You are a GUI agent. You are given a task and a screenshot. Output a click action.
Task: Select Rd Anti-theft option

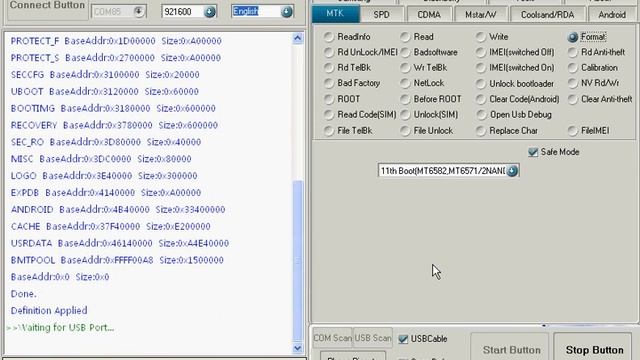click(573, 52)
